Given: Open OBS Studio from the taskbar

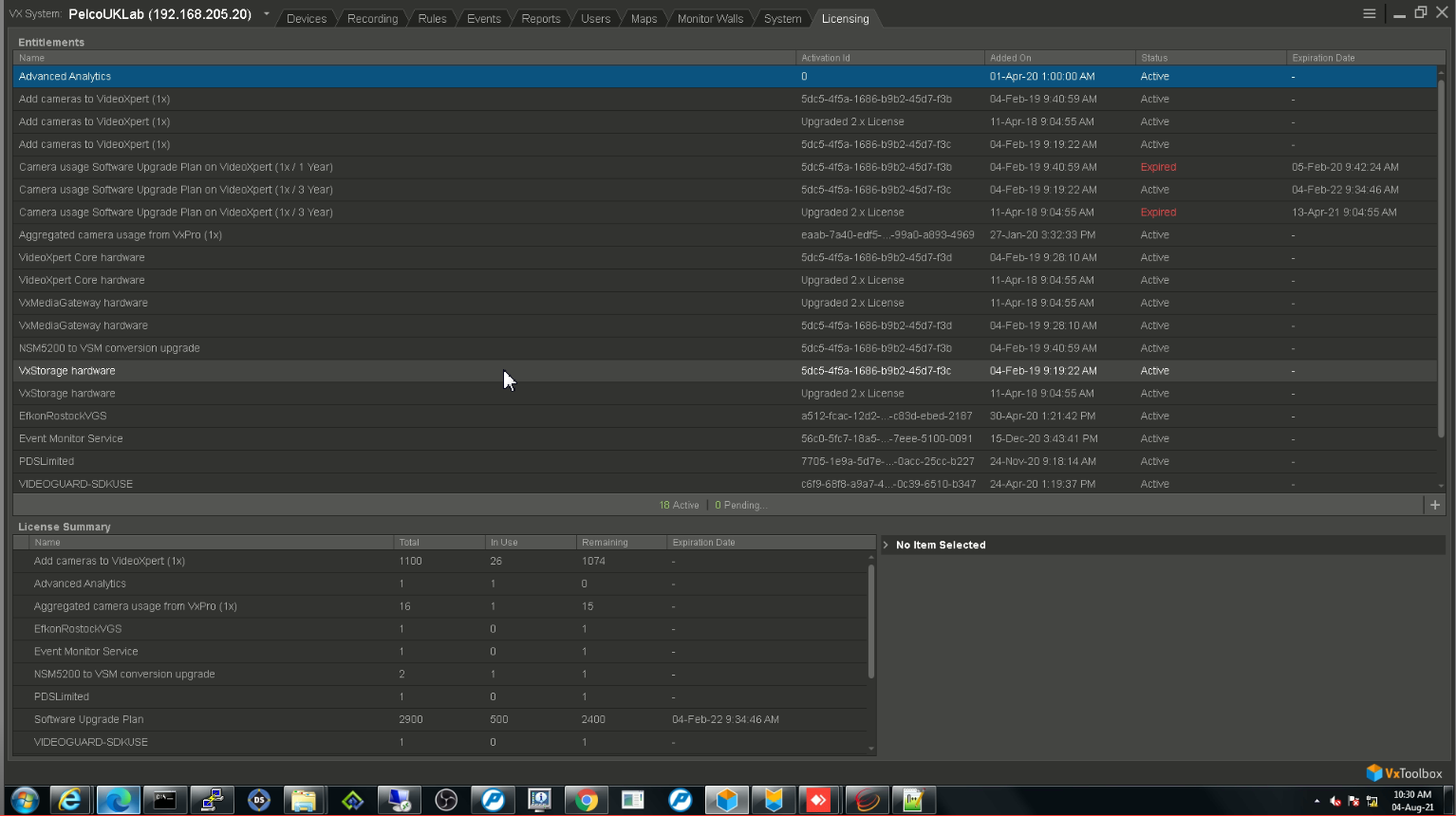Looking at the screenshot, I should coord(446,800).
